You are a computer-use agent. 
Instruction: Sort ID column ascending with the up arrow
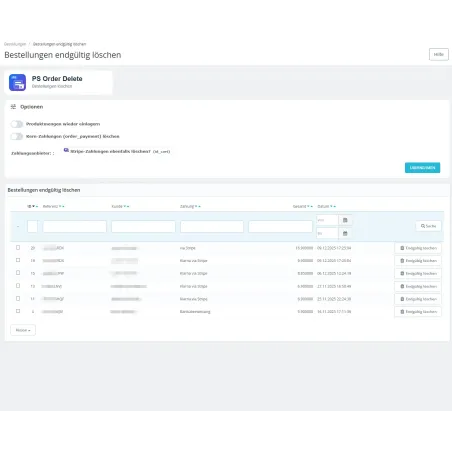[x=37, y=206]
